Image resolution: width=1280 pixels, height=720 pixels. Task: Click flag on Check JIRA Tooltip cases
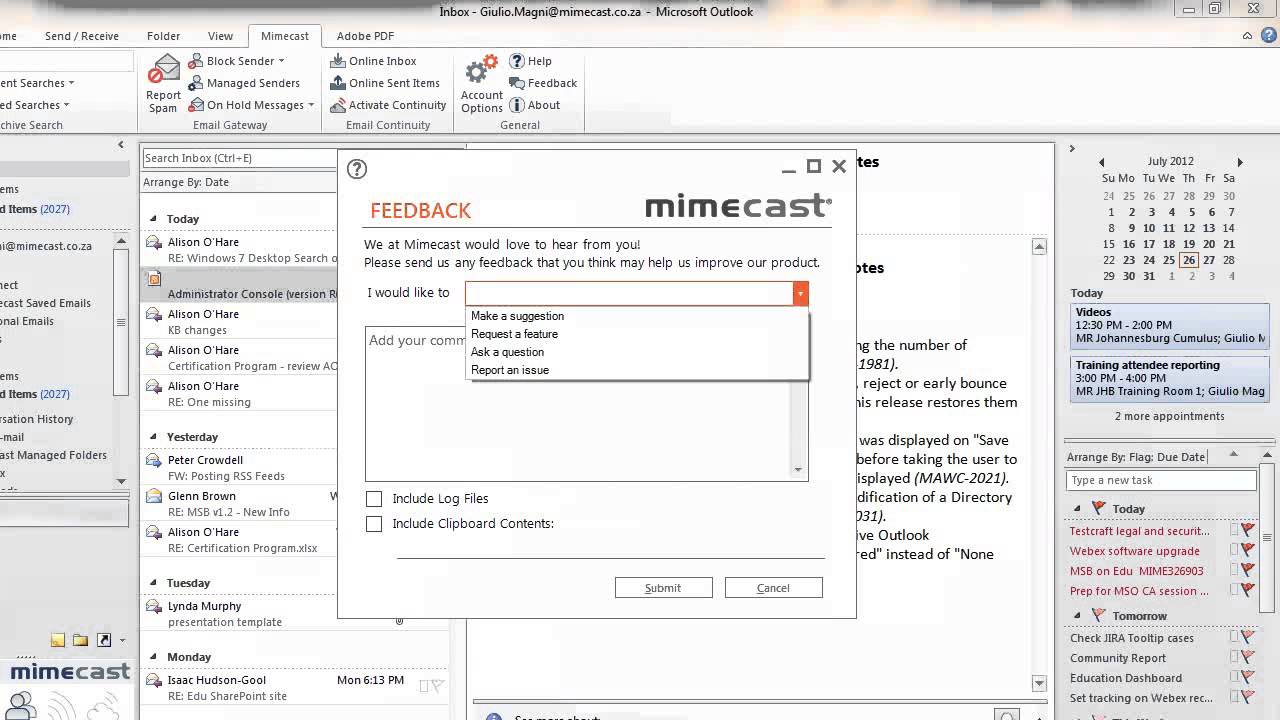(x=1248, y=638)
